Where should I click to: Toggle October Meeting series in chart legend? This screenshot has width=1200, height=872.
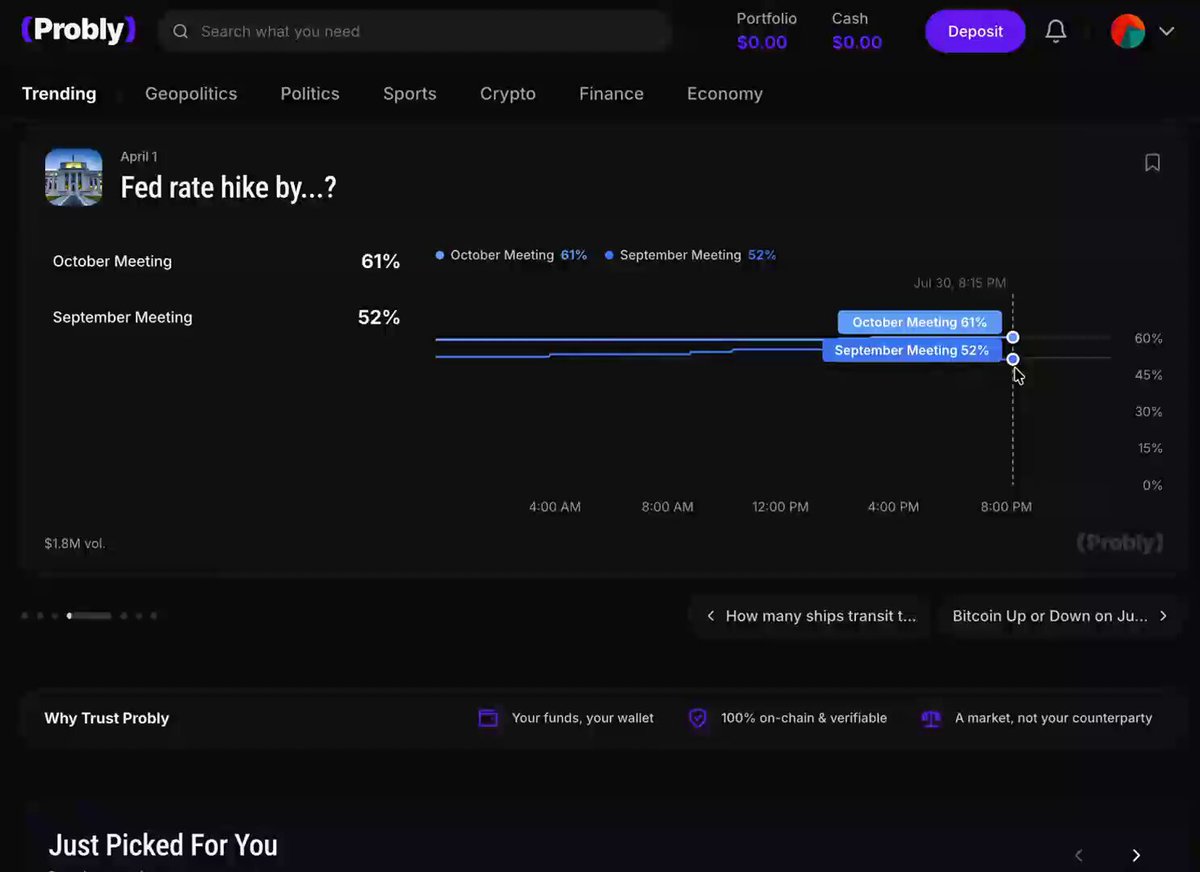(x=511, y=255)
